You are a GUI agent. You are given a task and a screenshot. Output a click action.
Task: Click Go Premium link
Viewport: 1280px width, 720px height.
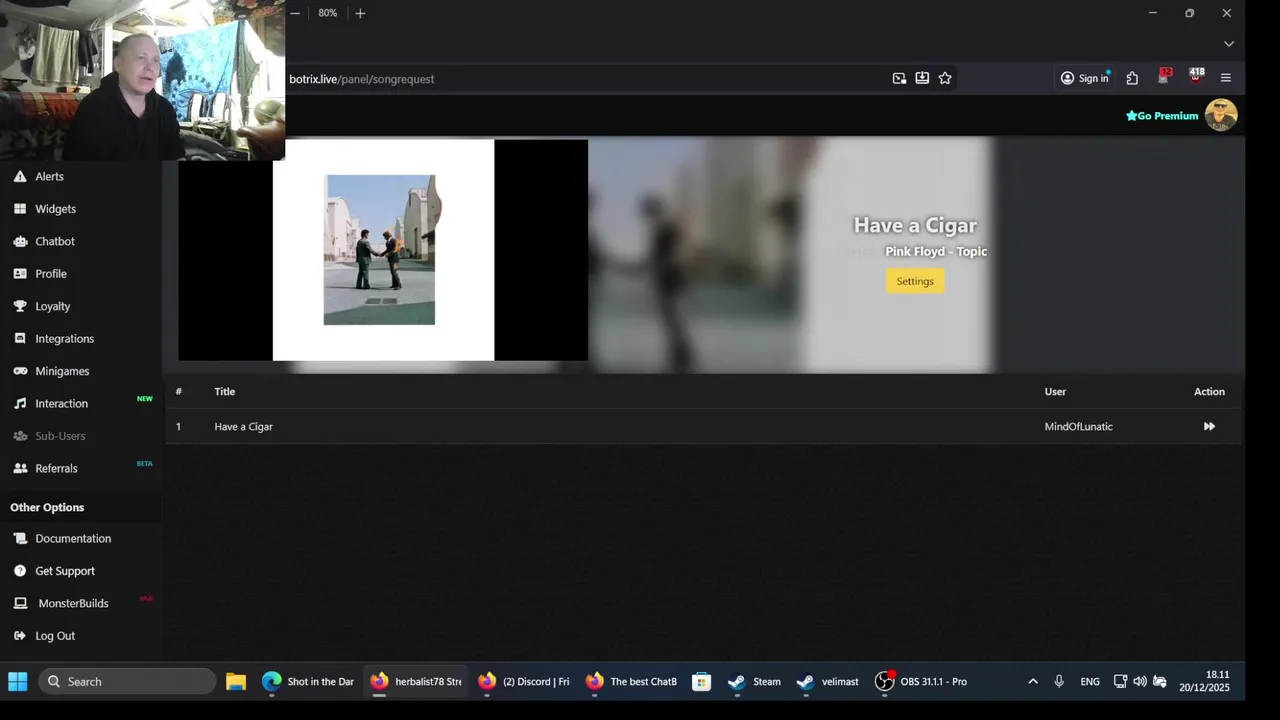tap(1162, 116)
